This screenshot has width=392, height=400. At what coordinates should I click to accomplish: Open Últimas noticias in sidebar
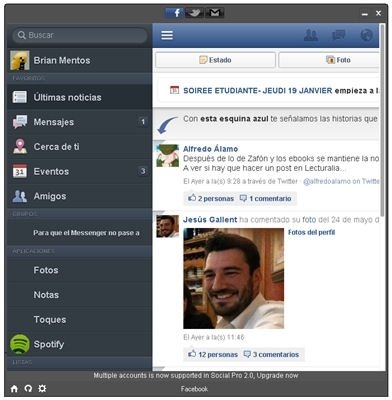click(80, 97)
